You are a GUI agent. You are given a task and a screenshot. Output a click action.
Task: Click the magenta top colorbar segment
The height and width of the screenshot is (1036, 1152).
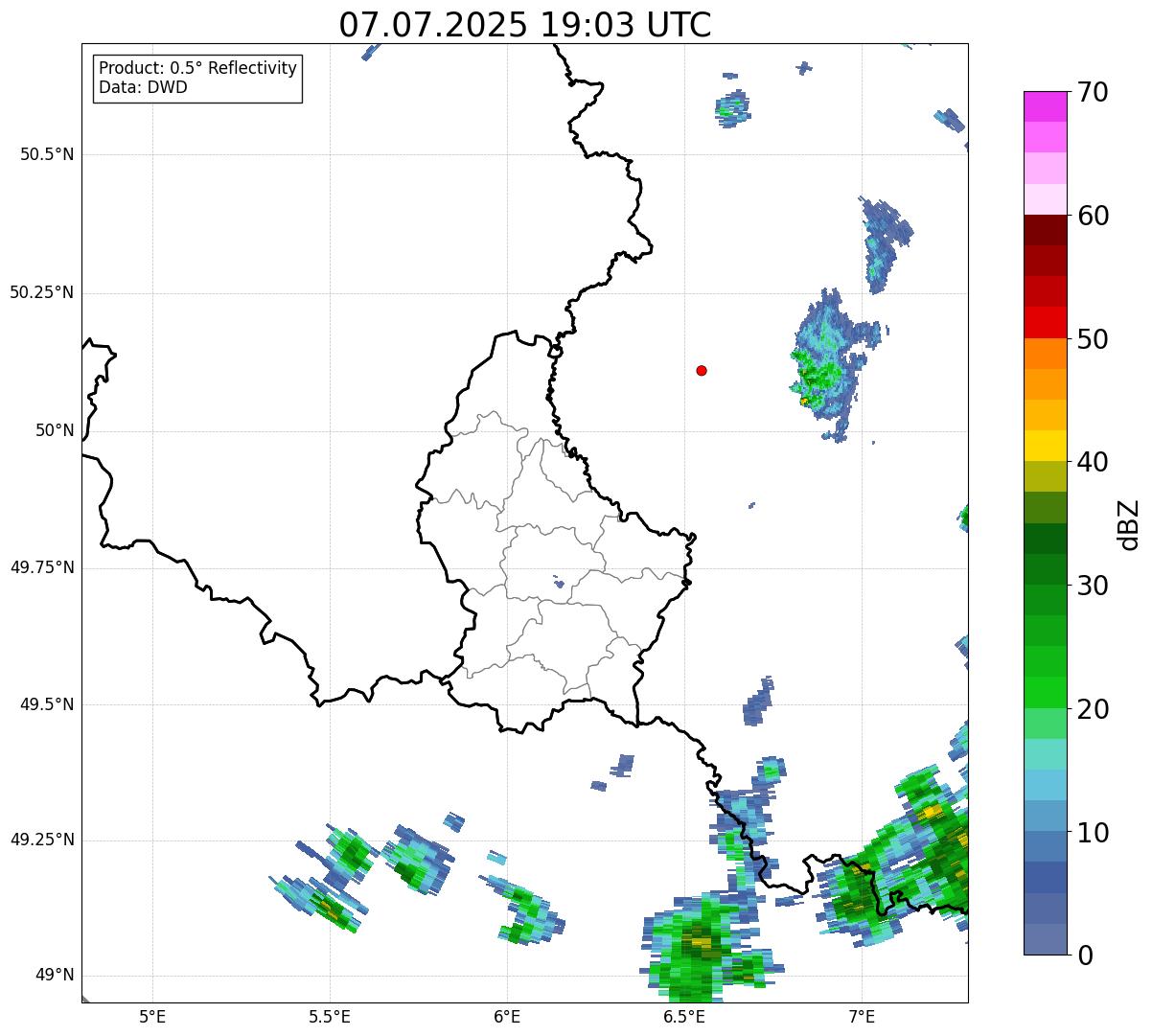click(x=1045, y=106)
